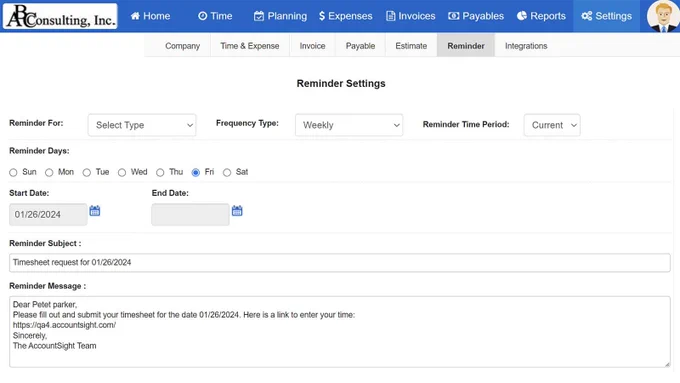Open the Reports menu label
Image resolution: width=680 pixels, height=383 pixels.
[x=548, y=16]
